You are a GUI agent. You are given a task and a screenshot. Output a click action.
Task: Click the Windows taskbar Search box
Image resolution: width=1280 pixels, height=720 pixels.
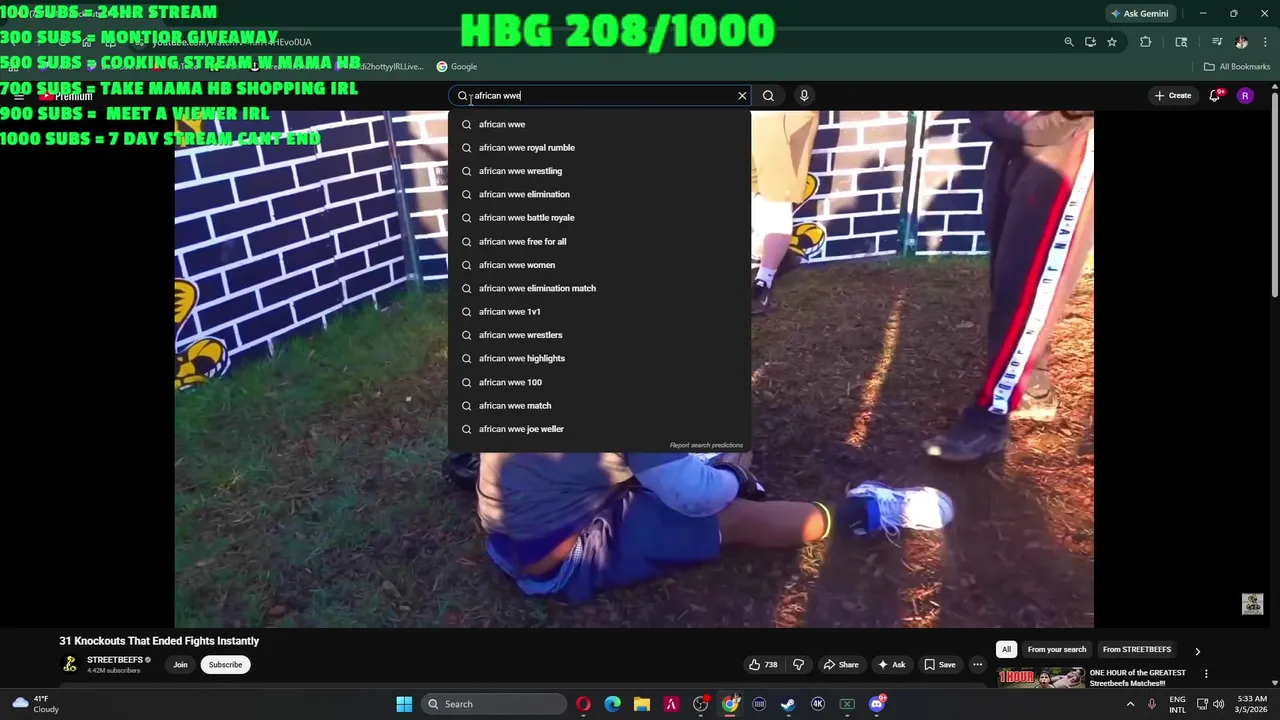coord(493,704)
